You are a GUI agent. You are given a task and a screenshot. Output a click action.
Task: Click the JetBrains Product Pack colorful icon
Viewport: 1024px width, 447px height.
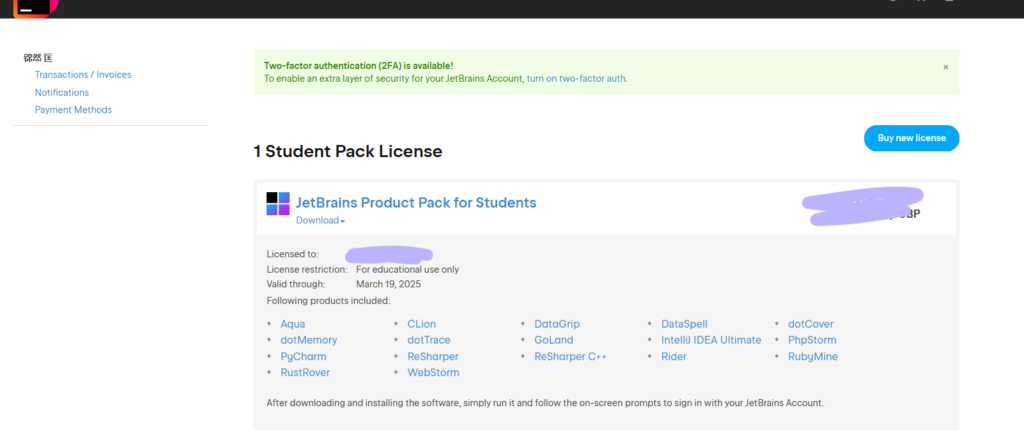tap(278, 203)
